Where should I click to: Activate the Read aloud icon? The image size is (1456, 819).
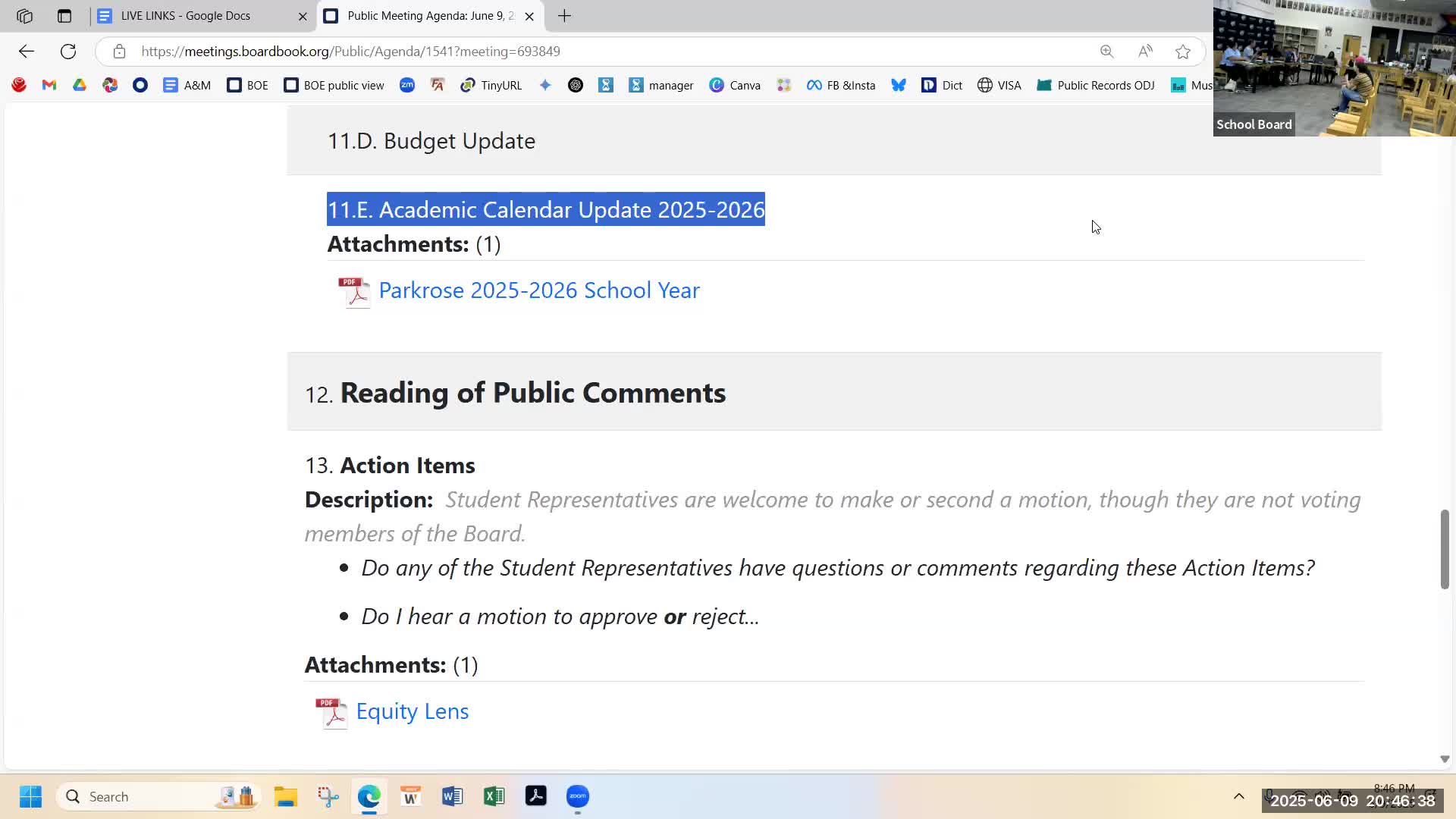pos(1145,52)
